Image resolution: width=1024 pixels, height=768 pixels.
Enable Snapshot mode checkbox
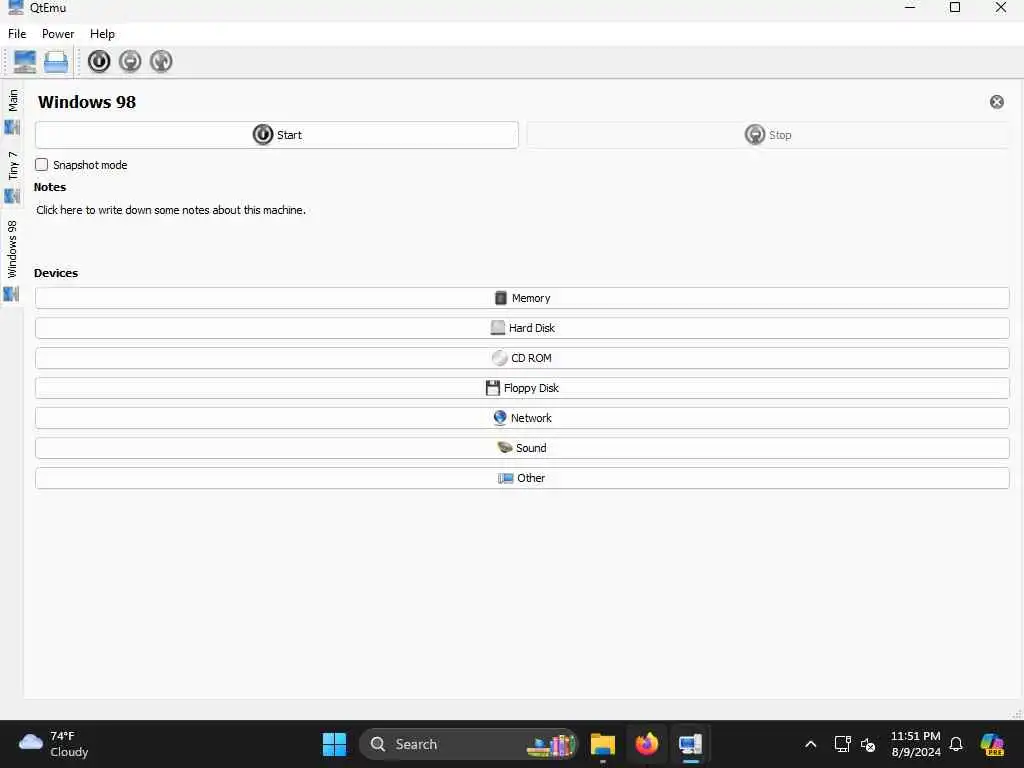click(42, 165)
